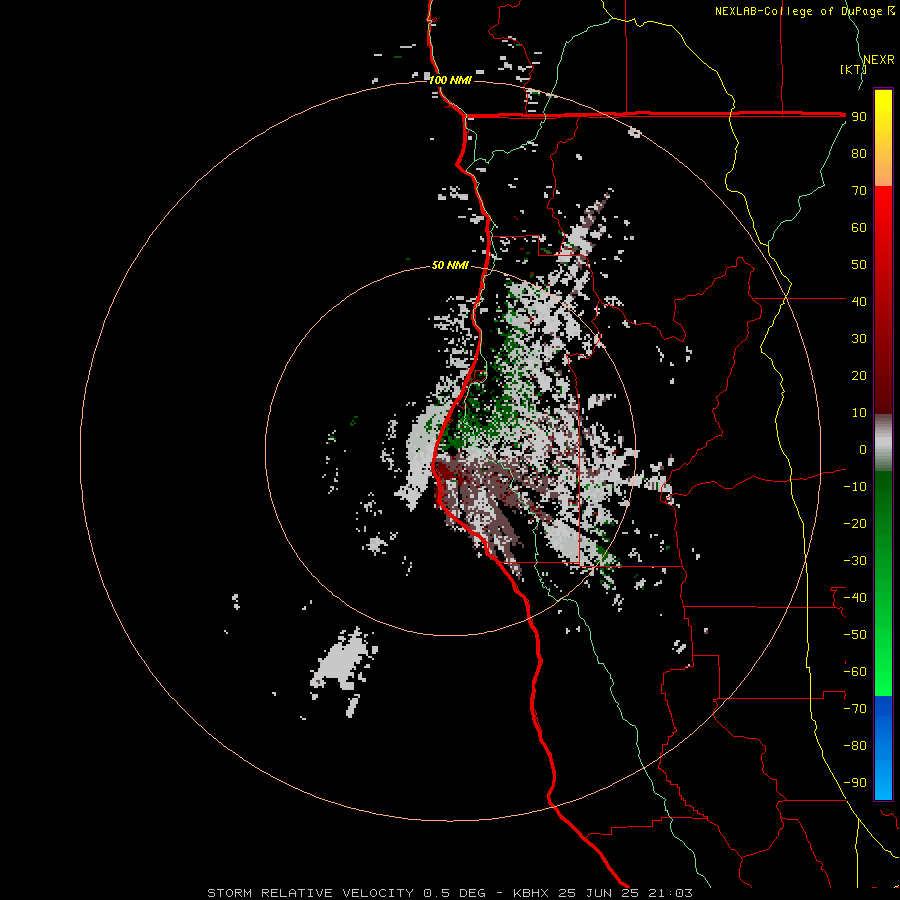Click the 50 value on velocity scale

[x=859, y=265]
